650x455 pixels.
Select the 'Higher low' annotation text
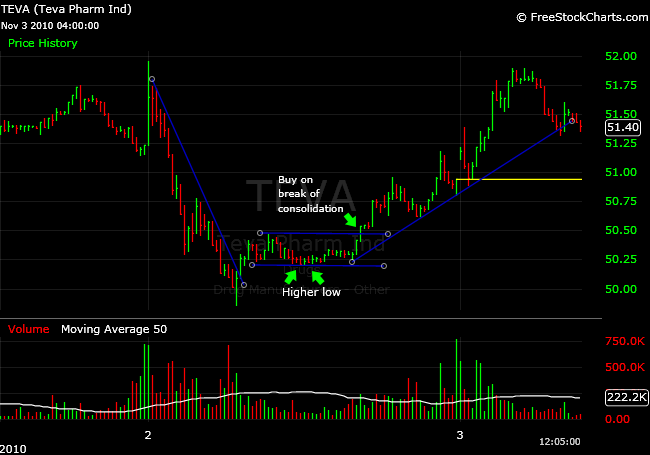(x=311, y=292)
